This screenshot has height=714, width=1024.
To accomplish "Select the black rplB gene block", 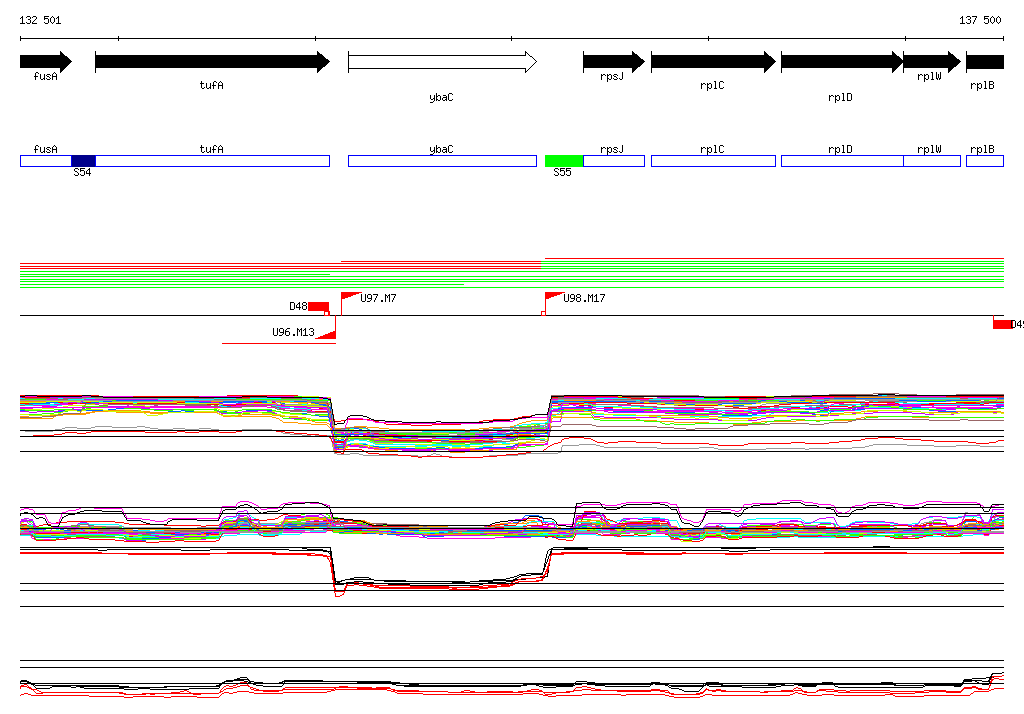I will coord(985,62).
